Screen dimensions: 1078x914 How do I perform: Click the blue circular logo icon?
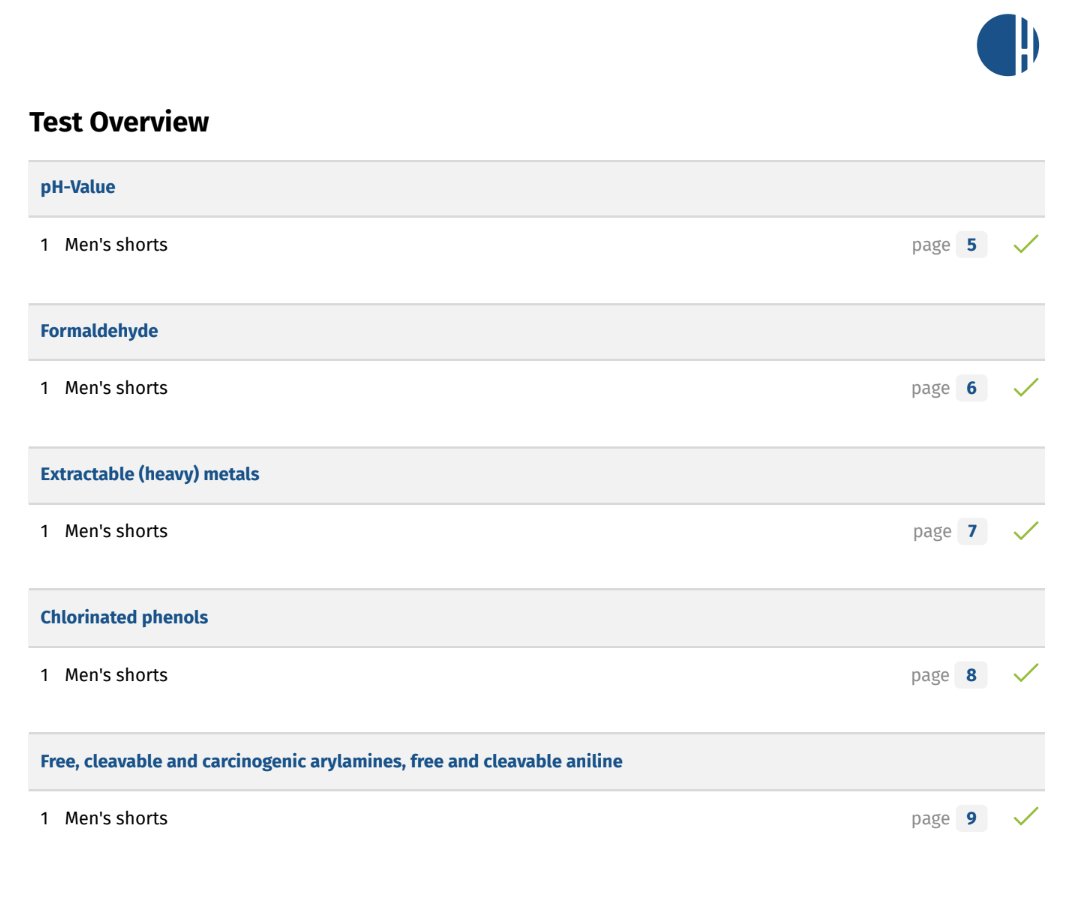[1007, 45]
